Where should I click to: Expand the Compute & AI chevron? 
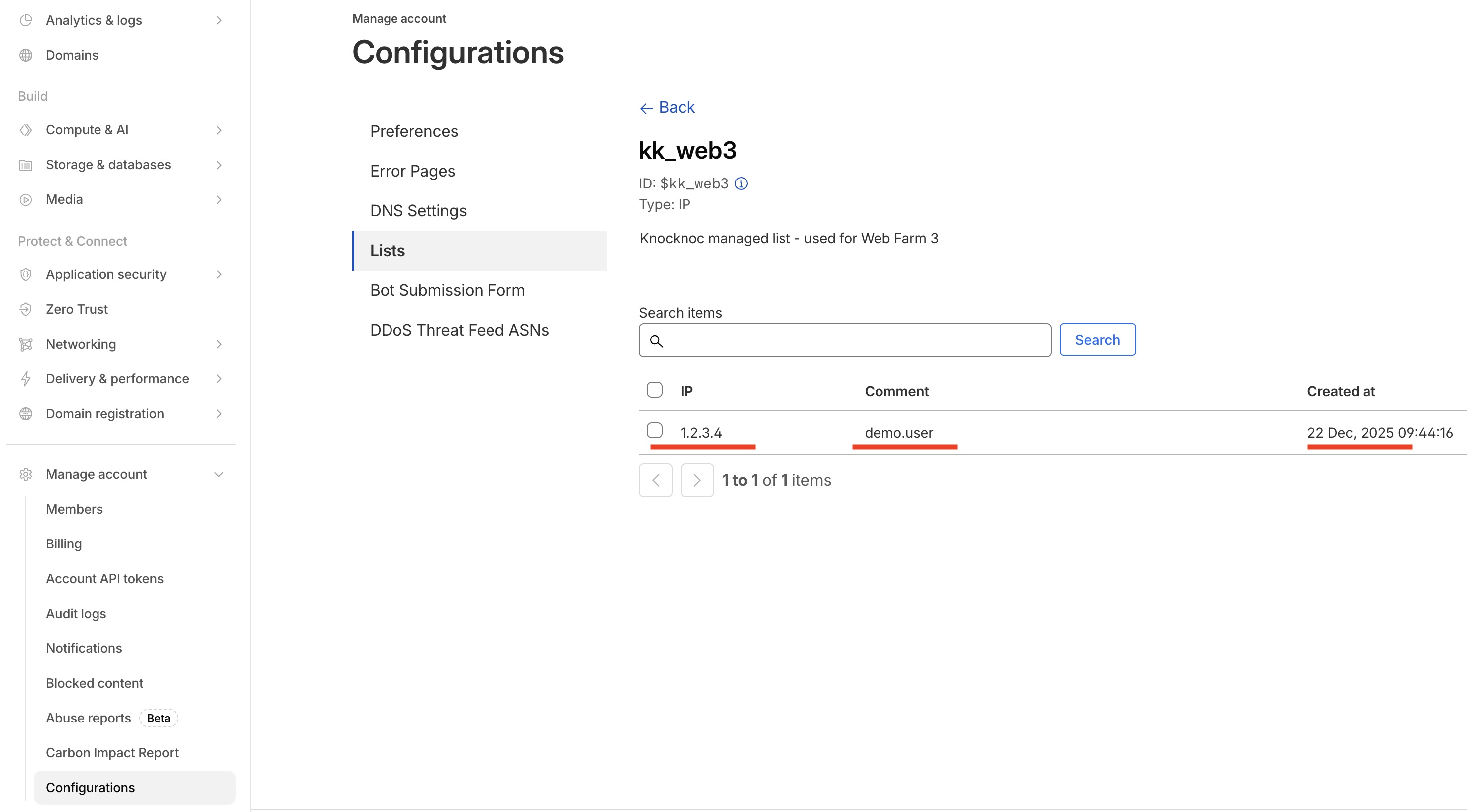219,130
